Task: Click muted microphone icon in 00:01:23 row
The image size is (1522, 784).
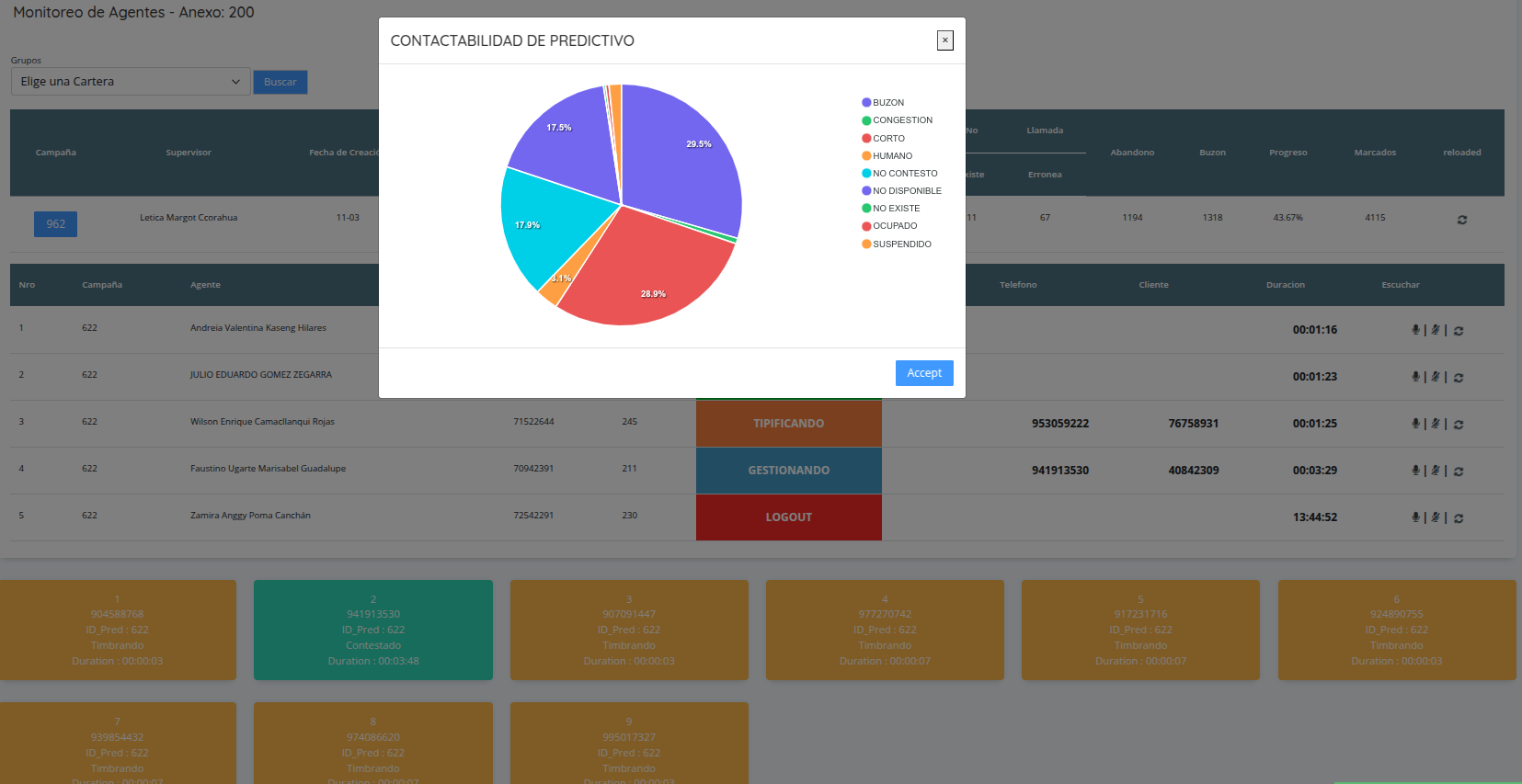Action: coord(1435,377)
